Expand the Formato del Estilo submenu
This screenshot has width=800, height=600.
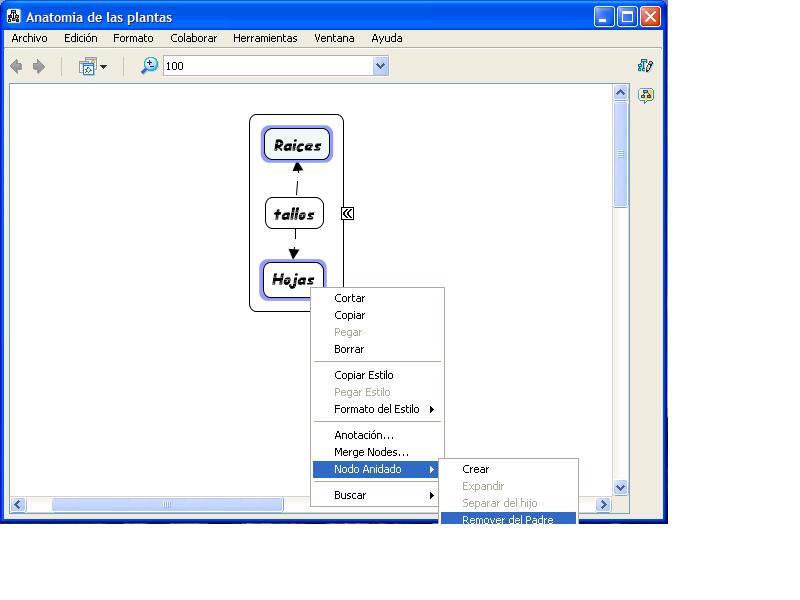coord(378,409)
